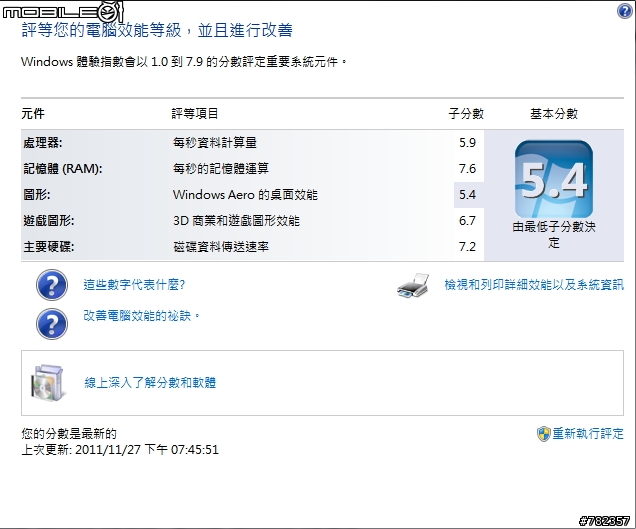
Task: Select the 處理器 row label
Action: [x=43, y=143]
